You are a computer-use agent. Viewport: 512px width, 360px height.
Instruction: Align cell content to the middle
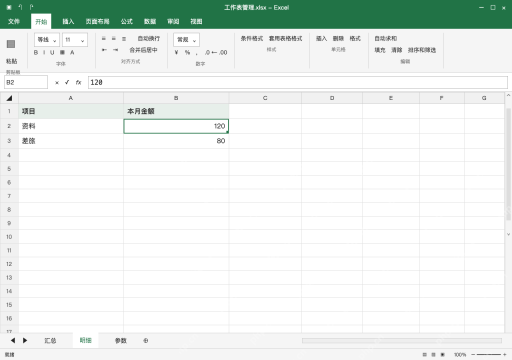tap(114, 39)
